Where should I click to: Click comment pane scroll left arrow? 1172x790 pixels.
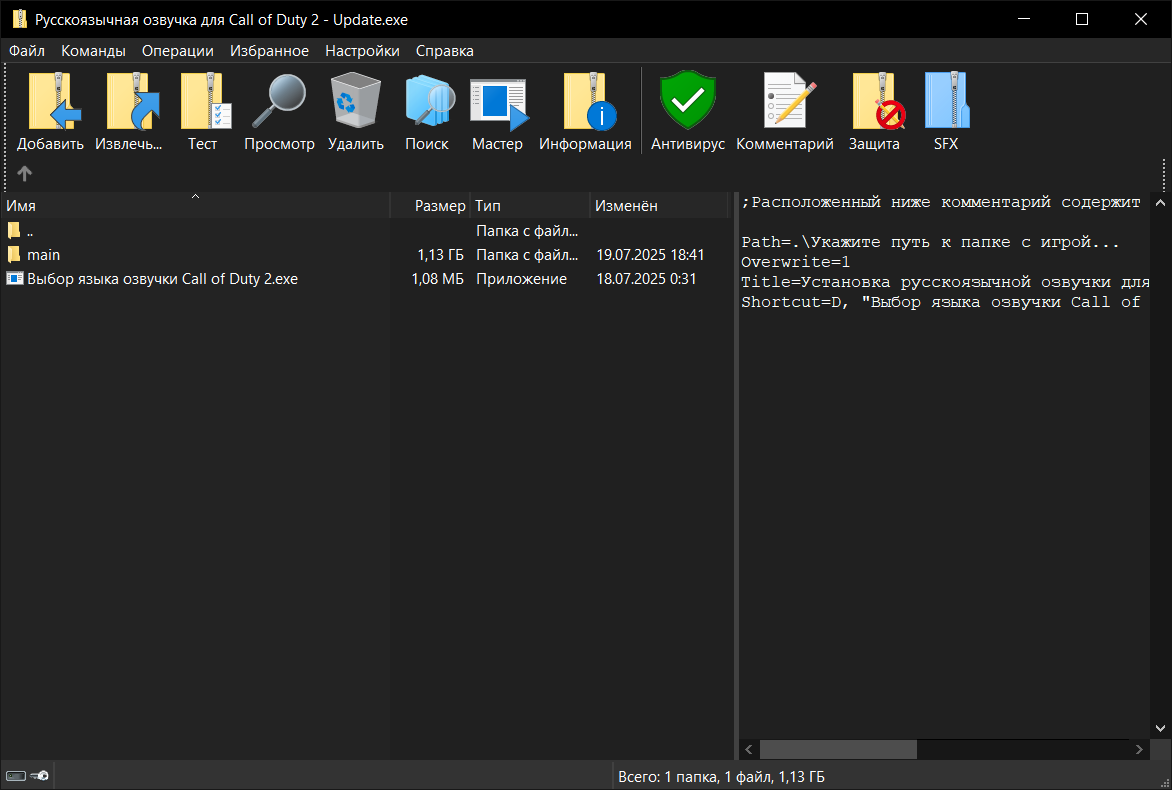749,749
